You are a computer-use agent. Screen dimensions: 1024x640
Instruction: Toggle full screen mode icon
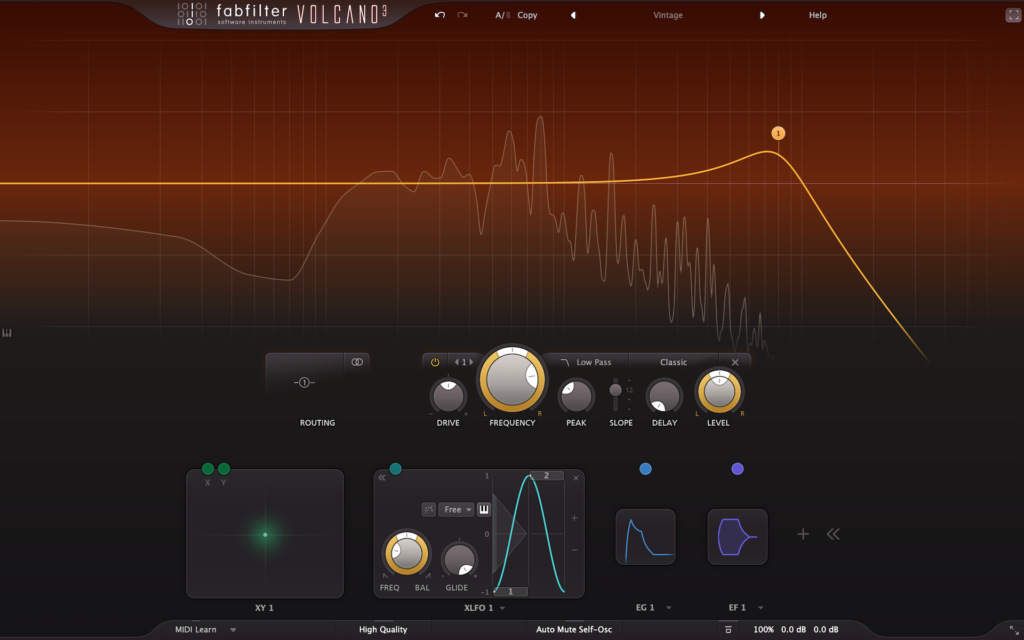(1012, 15)
